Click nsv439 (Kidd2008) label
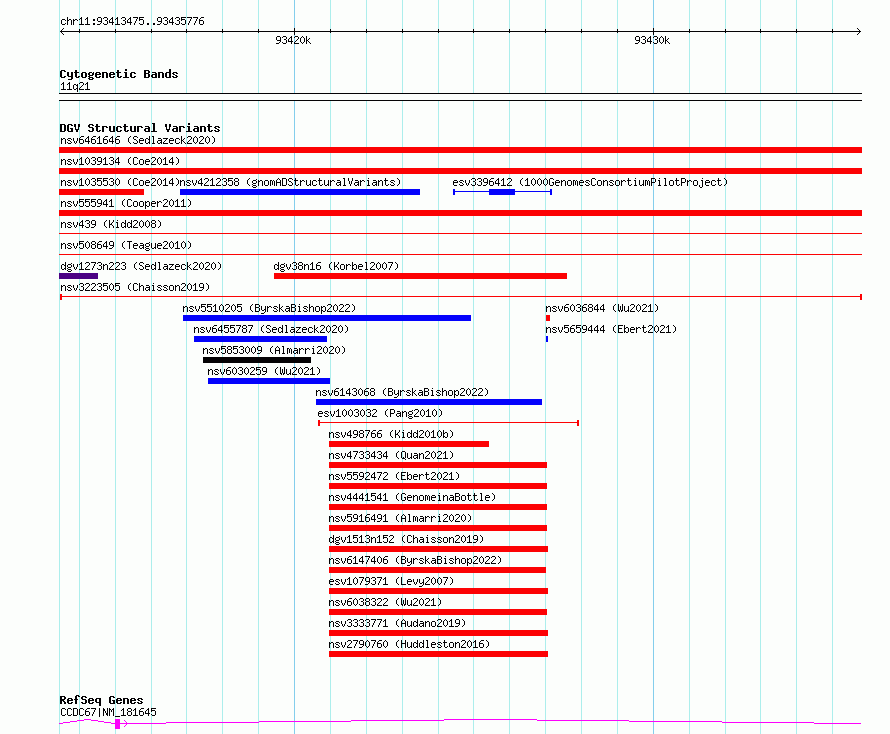The width and height of the screenshot is (890, 734). point(111,224)
